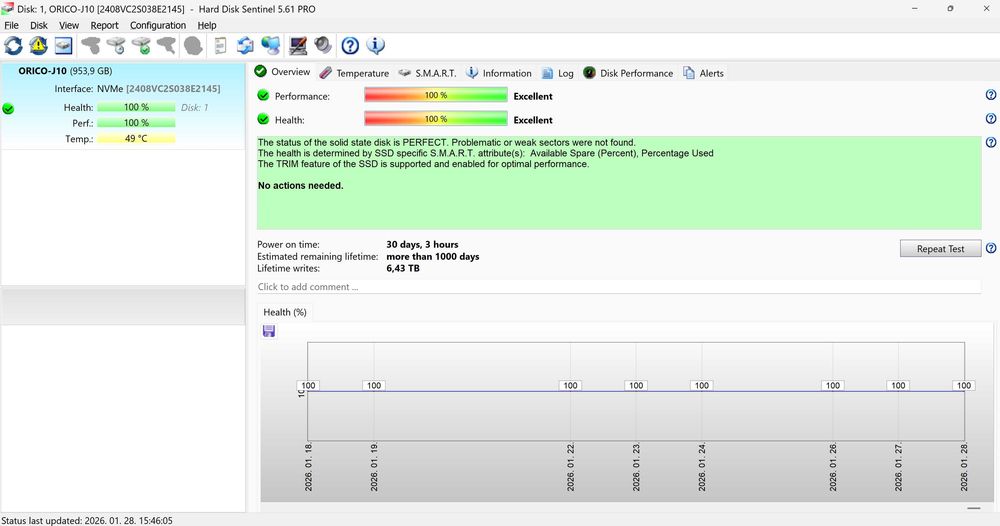Click the help icon right of Performance row
Viewport: 1000px width, 526px height.
990,95
